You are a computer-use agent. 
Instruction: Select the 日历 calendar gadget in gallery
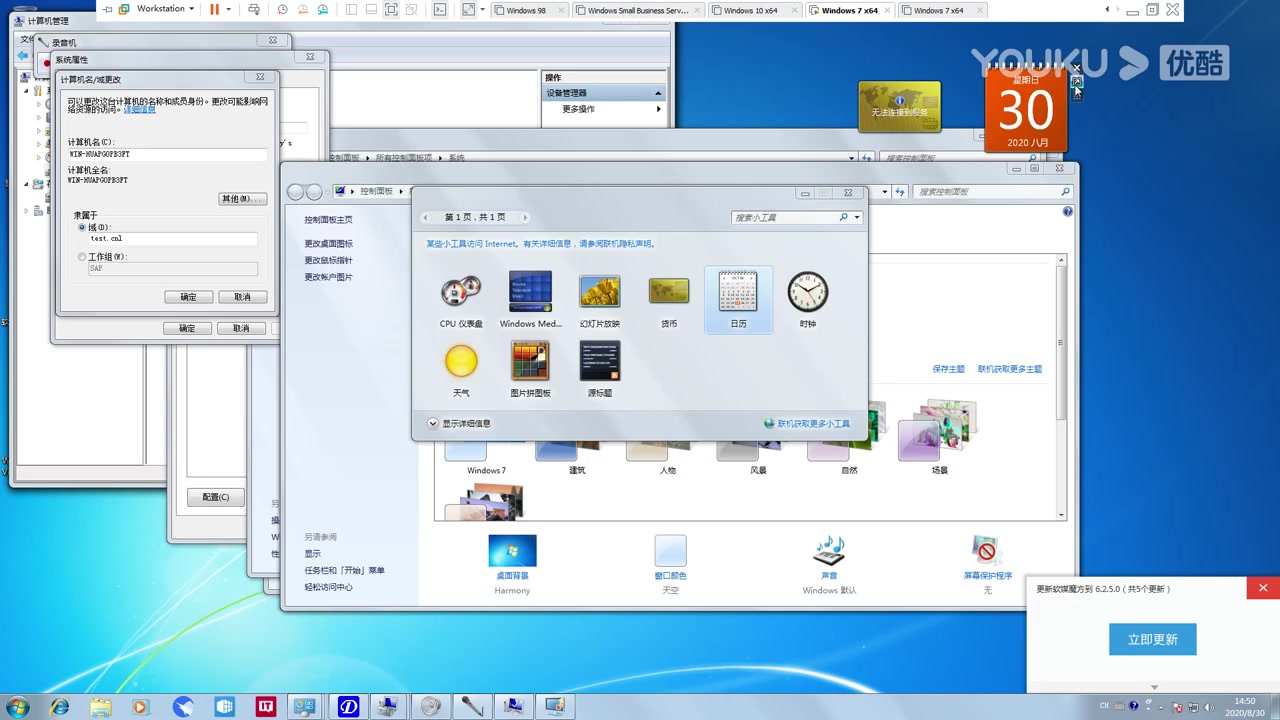[738, 300]
